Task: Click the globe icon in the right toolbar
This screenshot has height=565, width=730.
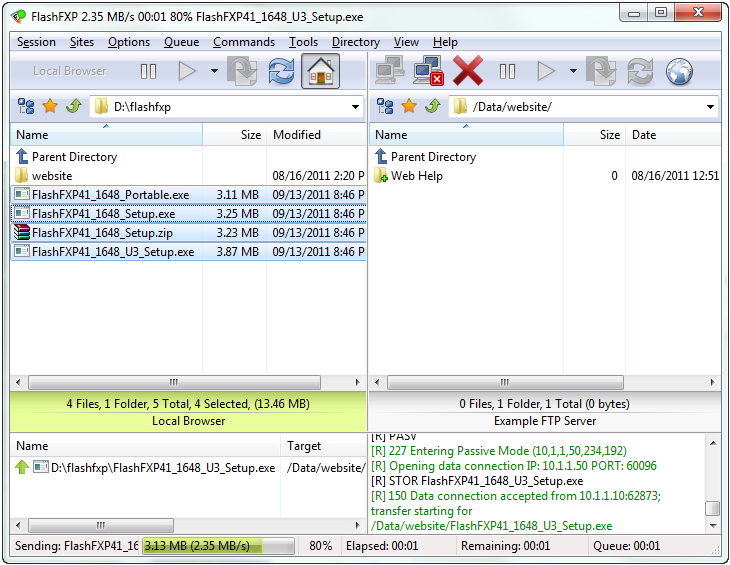Action: click(x=679, y=71)
